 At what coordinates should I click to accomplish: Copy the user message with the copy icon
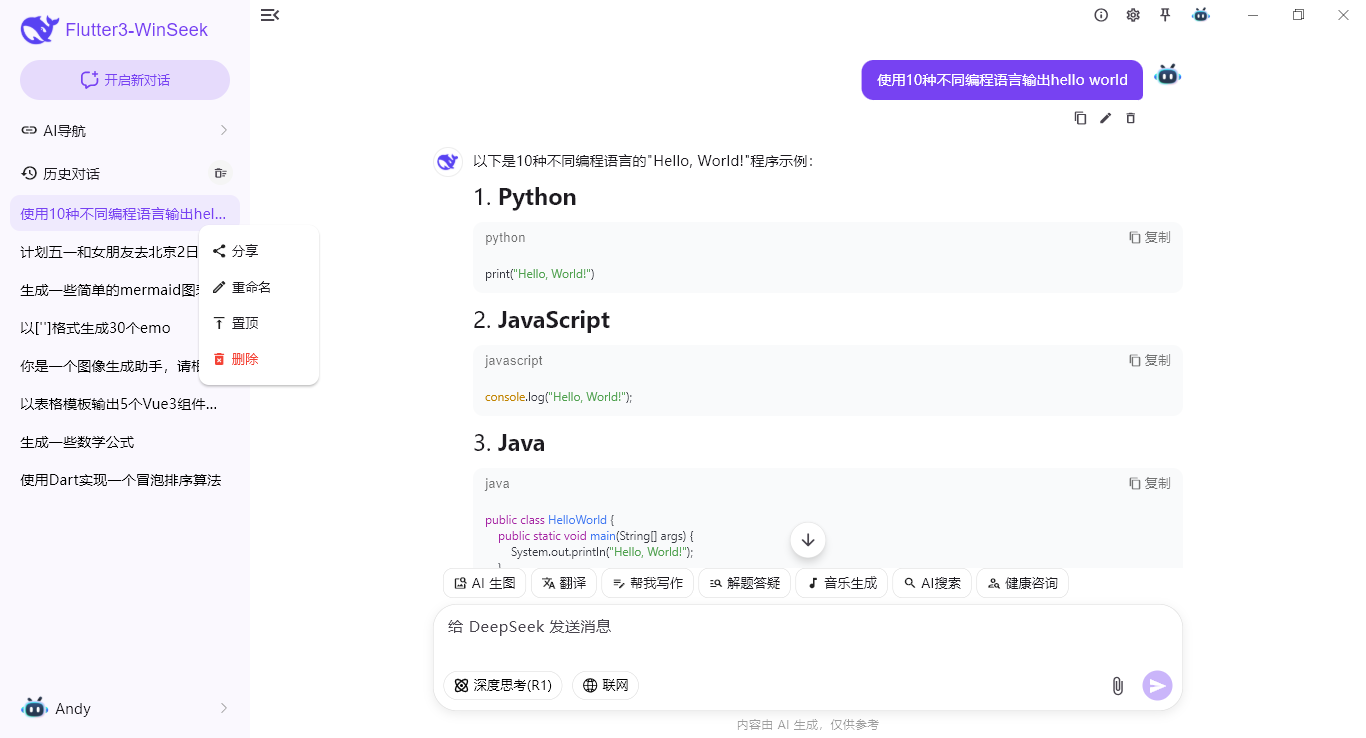[1080, 118]
